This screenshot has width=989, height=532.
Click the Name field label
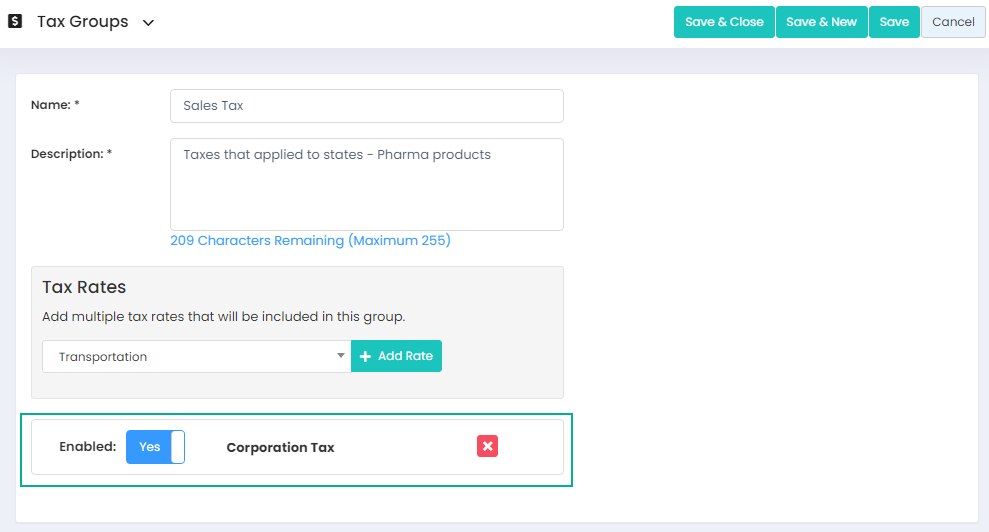pos(55,104)
